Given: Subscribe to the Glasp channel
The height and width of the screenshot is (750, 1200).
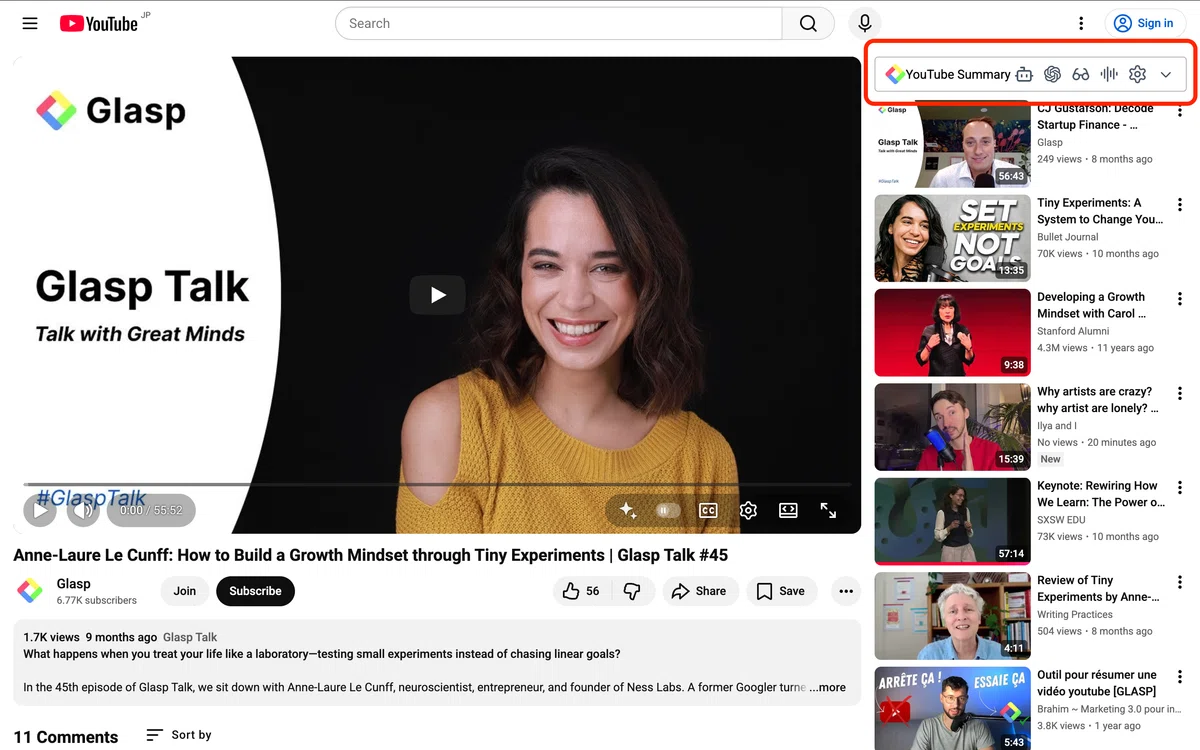Looking at the screenshot, I should [255, 591].
